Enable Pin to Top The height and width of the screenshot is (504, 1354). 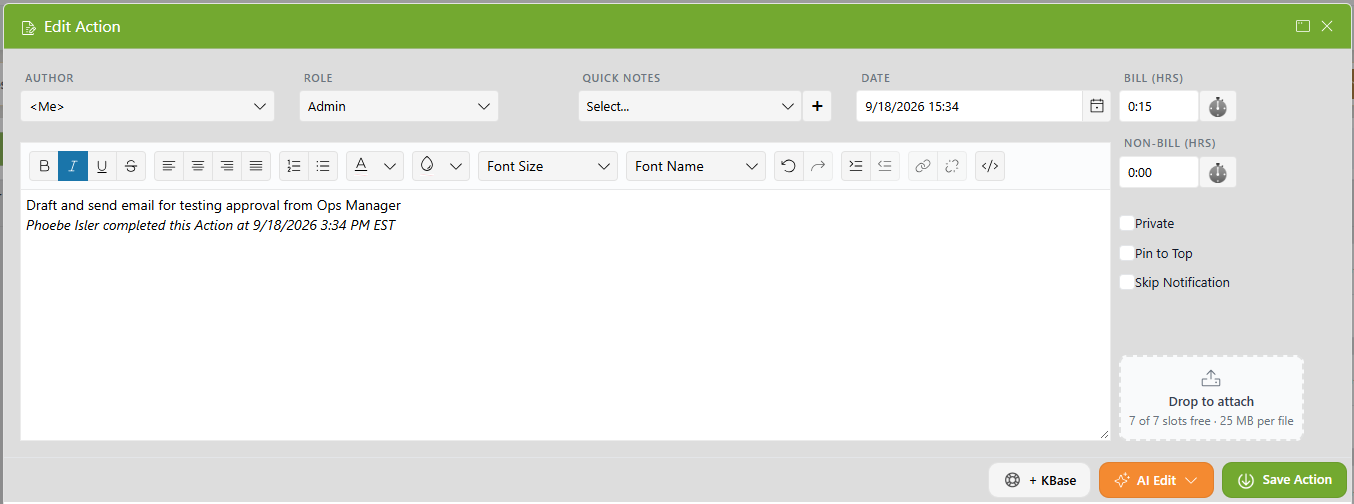pos(1127,253)
